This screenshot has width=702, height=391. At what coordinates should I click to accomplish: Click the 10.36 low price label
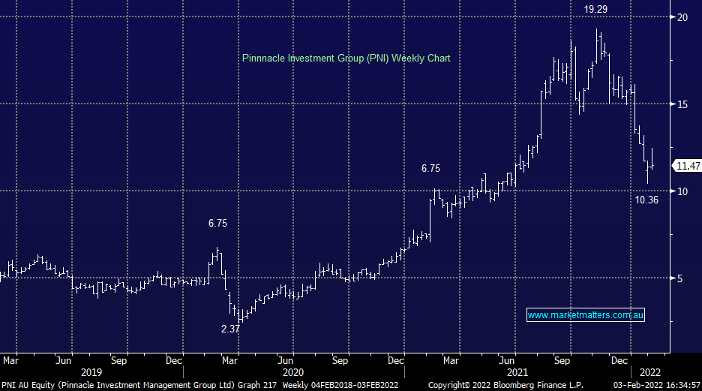[x=647, y=200]
